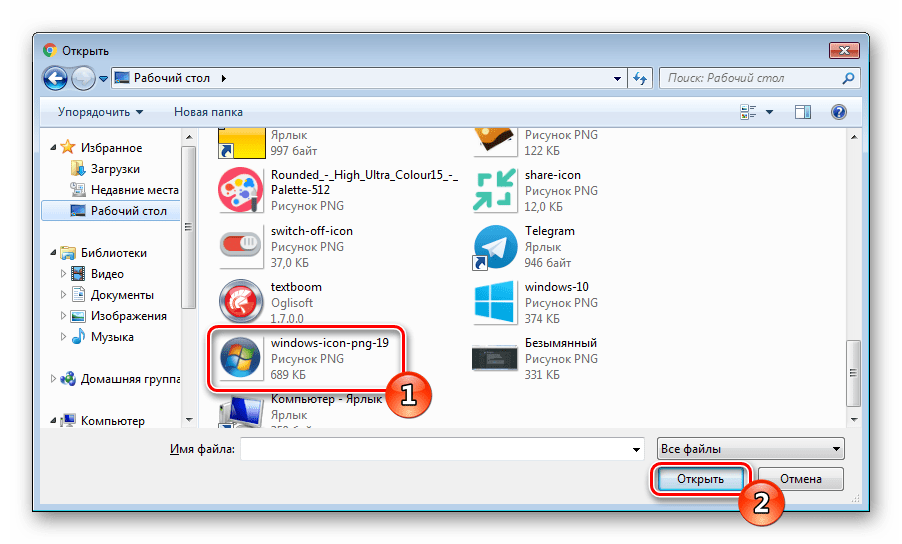Click the file list scroll down arrow
Screen dimensions: 902x544
point(854,420)
